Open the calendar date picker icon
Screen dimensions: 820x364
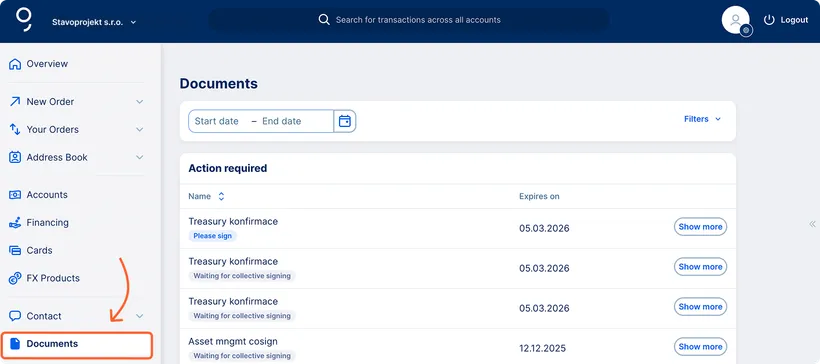click(345, 121)
